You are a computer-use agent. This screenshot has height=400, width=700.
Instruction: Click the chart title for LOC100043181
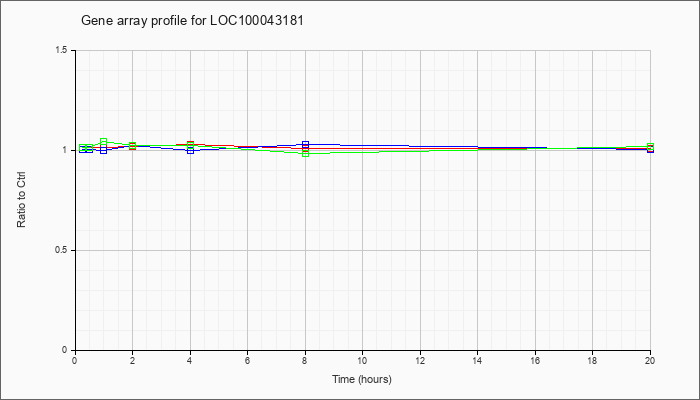(192, 21)
